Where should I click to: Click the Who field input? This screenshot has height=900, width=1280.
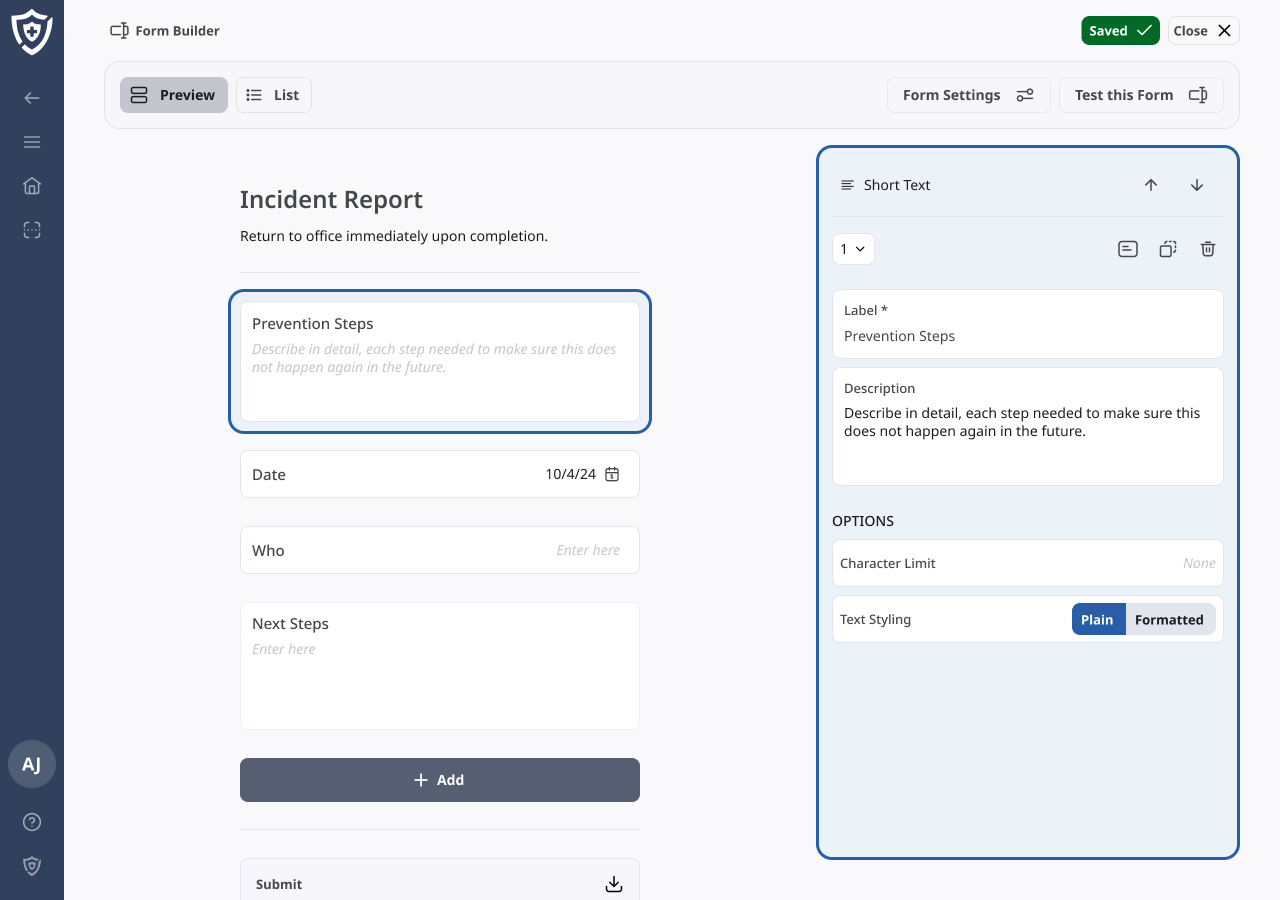pos(440,550)
